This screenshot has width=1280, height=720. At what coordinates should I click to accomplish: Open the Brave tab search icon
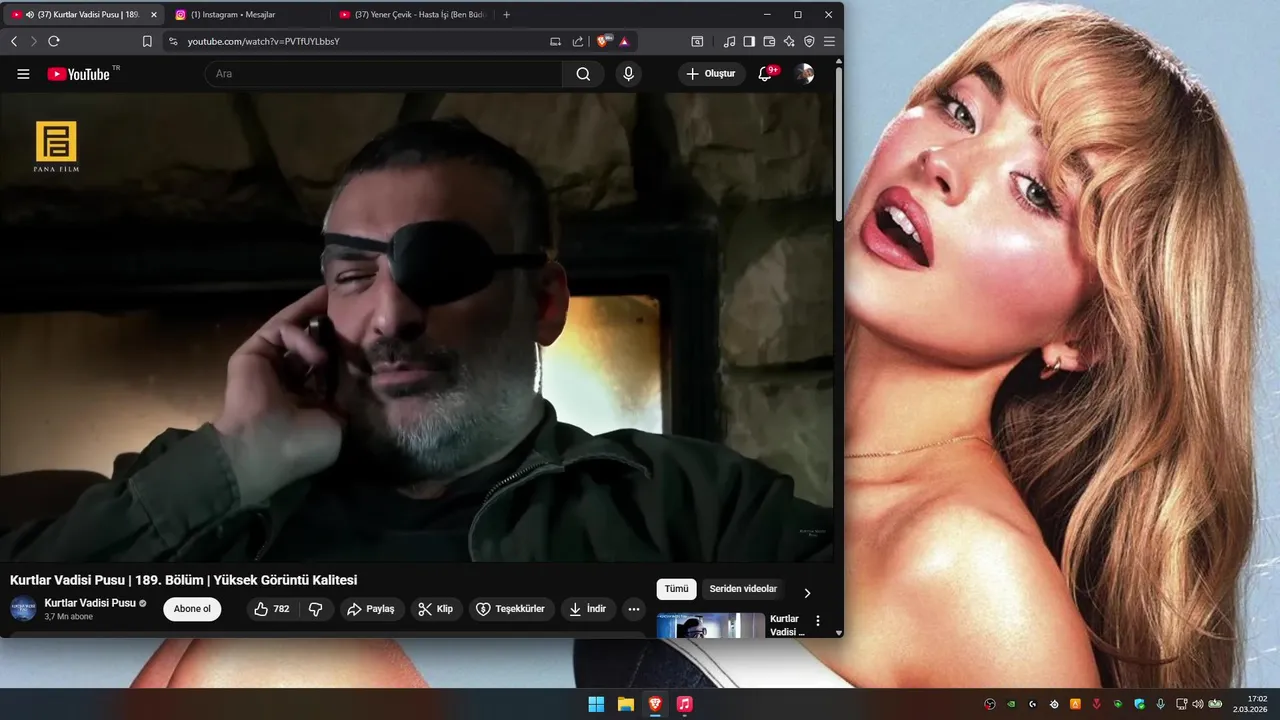pyautogui.click(x=697, y=41)
